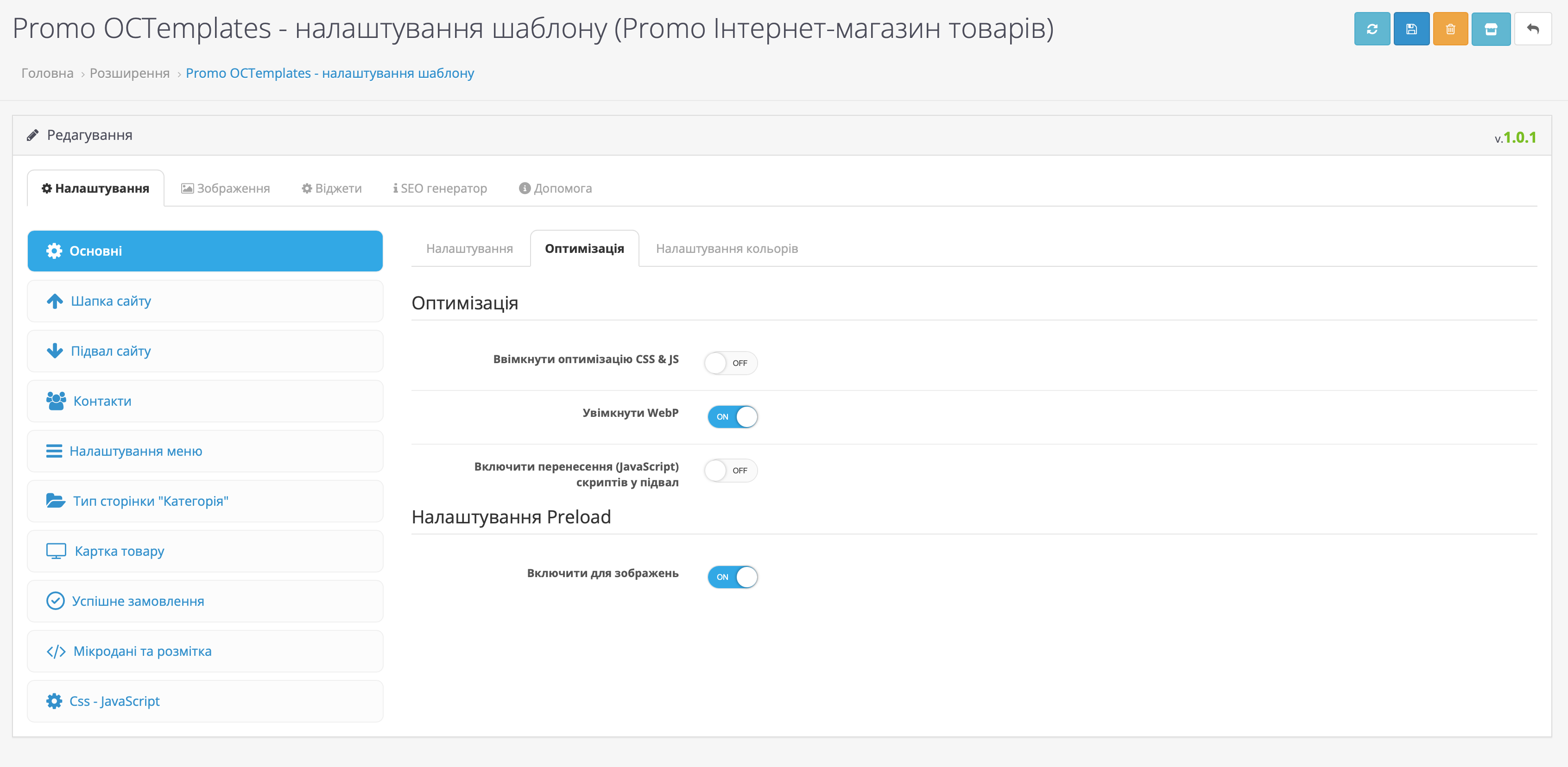Click the blue save floppy icon
The image size is (1568, 767).
[1411, 29]
